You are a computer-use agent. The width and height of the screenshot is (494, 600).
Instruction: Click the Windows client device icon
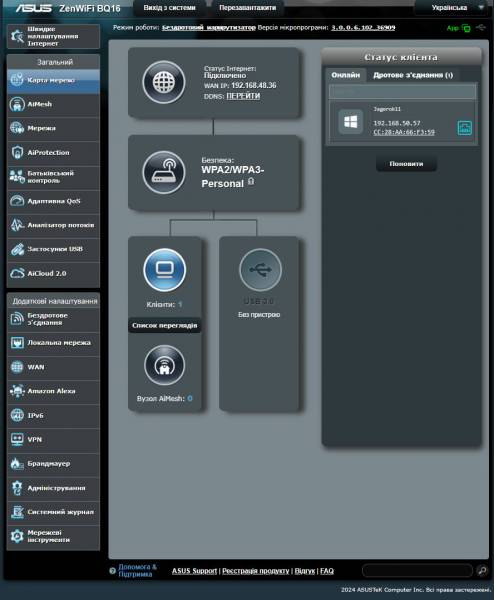(x=351, y=122)
